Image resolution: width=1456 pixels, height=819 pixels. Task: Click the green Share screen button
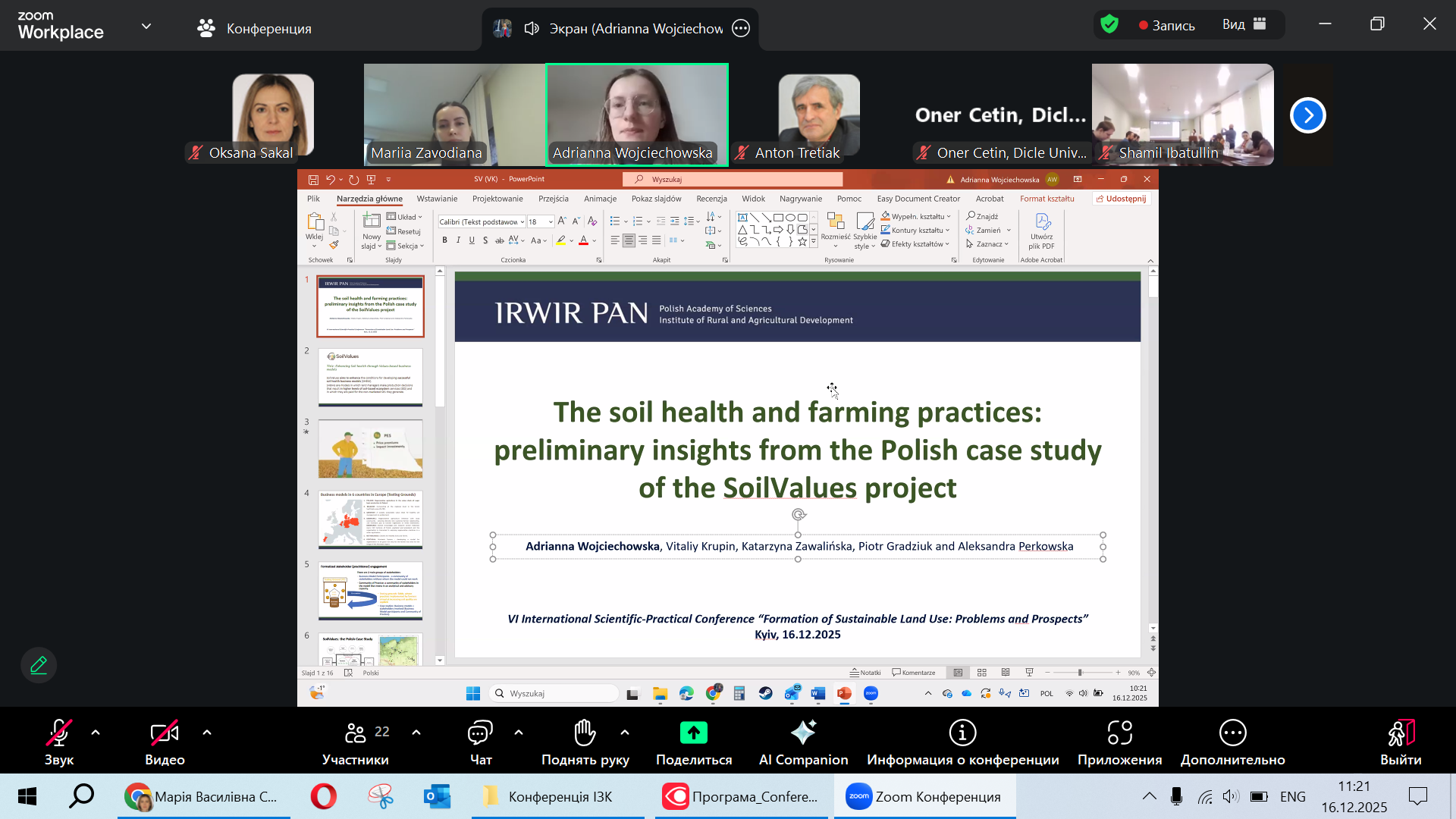[693, 733]
